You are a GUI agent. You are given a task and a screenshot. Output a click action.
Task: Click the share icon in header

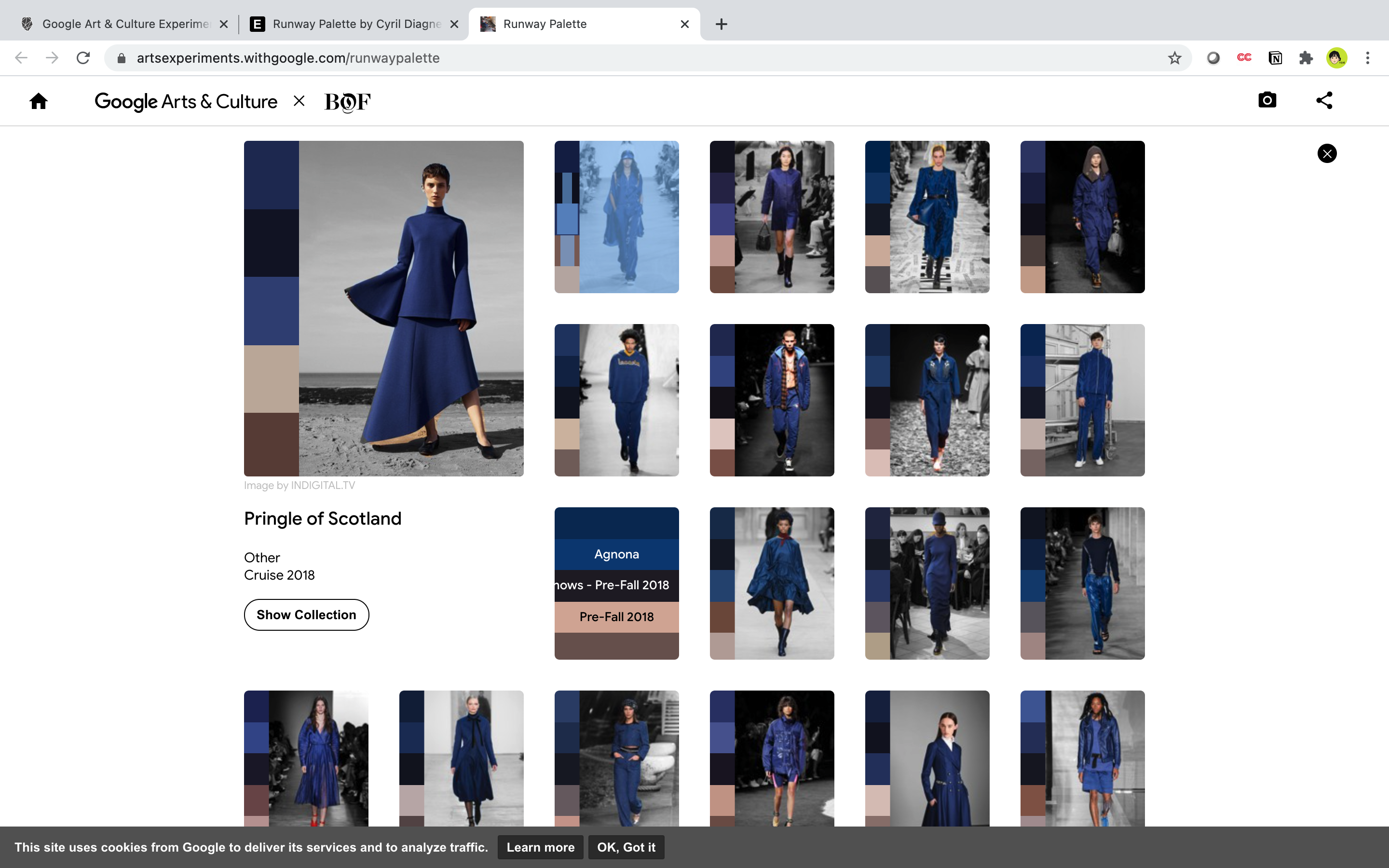(x=1324, y=100)
